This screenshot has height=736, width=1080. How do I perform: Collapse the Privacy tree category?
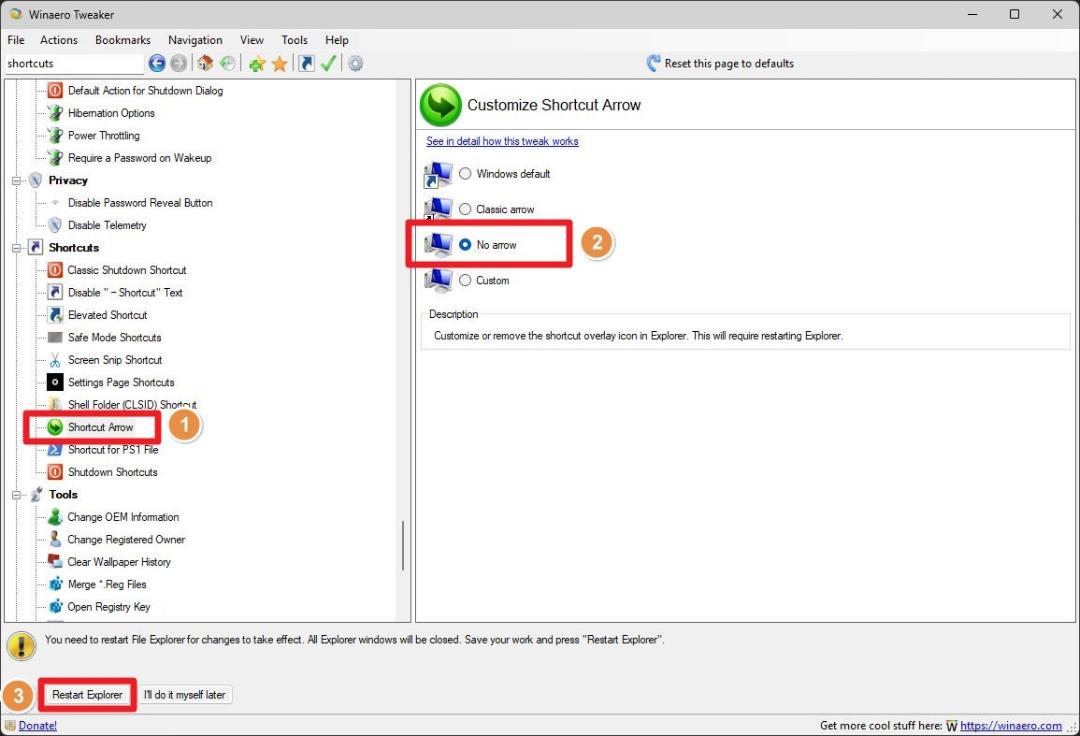17,180
